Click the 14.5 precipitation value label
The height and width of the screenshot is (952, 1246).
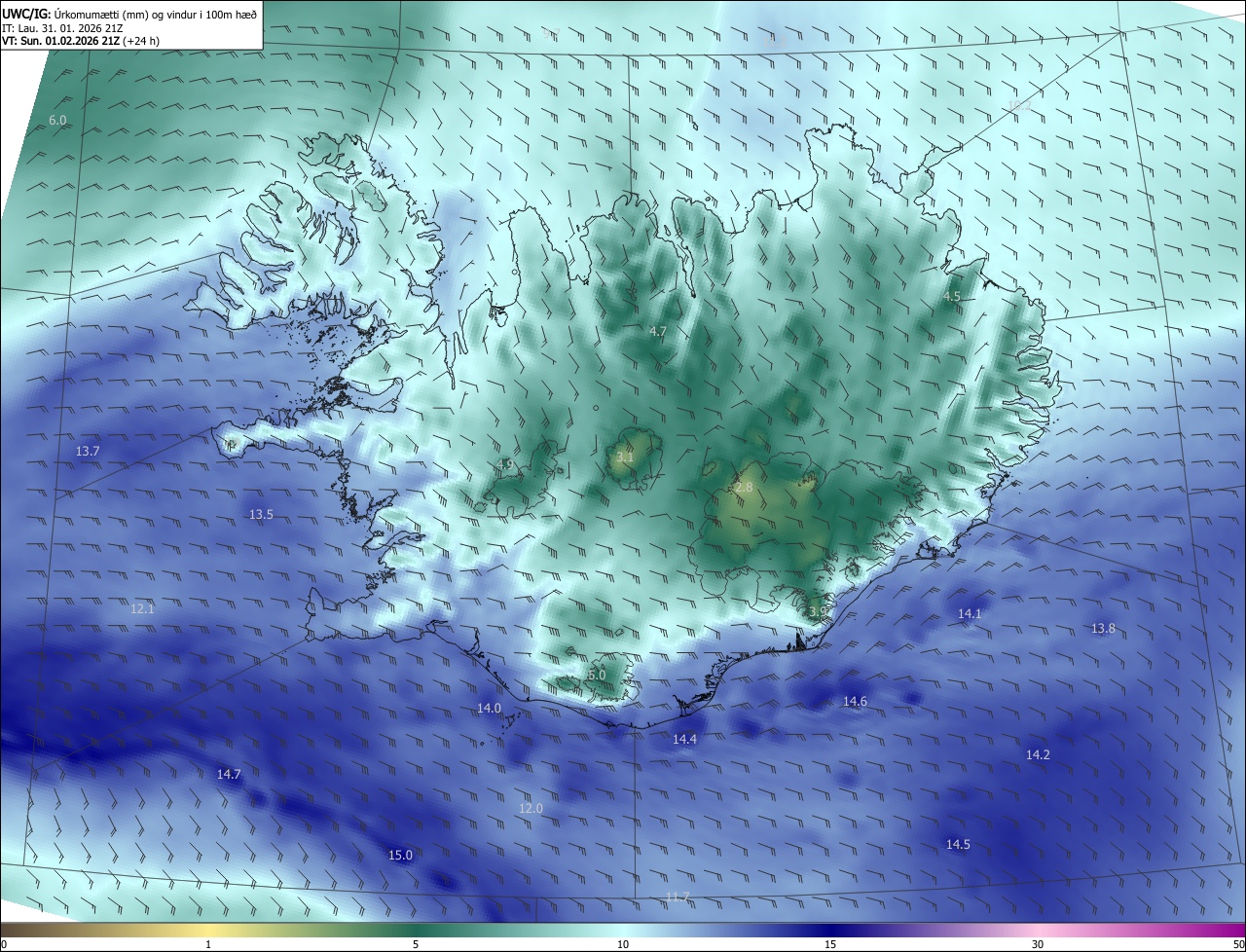click(958, 844)
